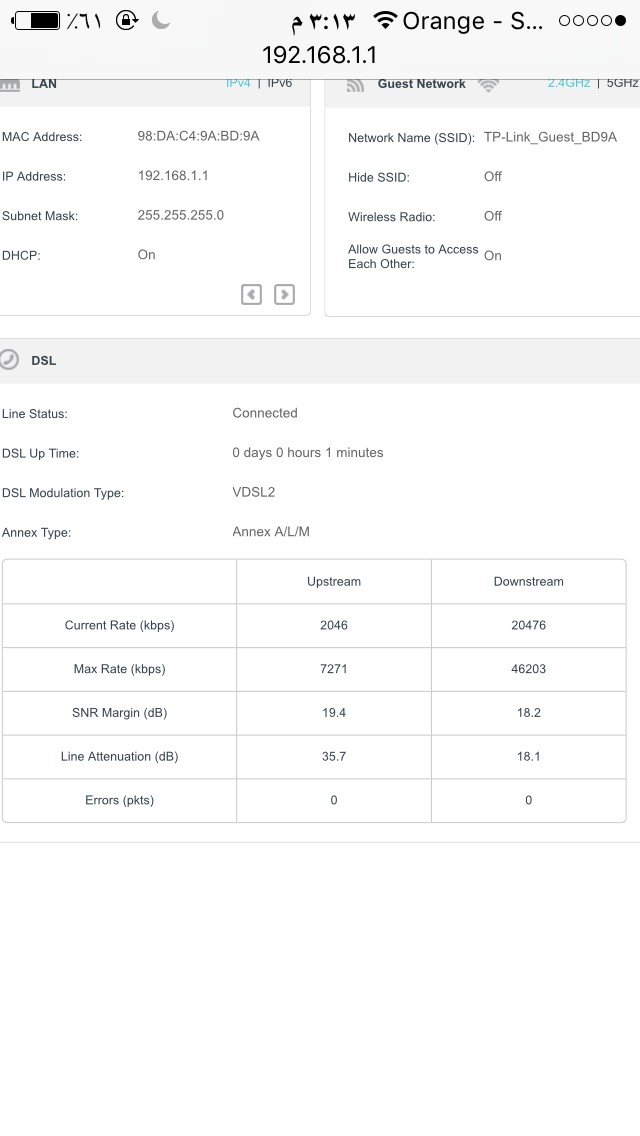Tap the LAN ethernet port icon

point(9,85)
